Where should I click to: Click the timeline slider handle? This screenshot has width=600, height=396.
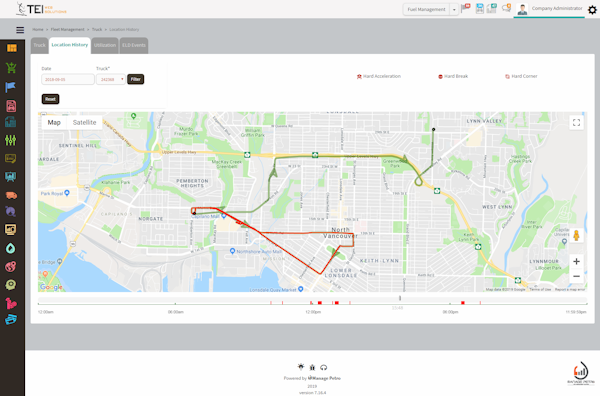400,298
